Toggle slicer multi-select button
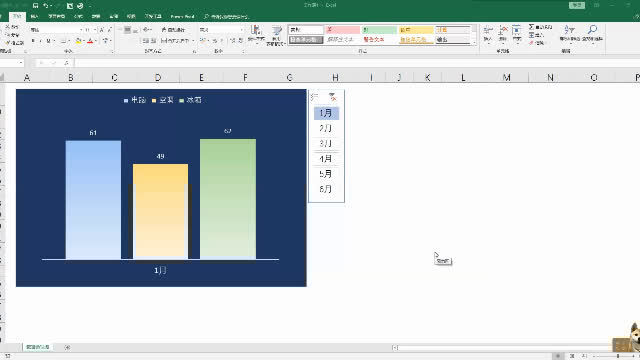 315,97
